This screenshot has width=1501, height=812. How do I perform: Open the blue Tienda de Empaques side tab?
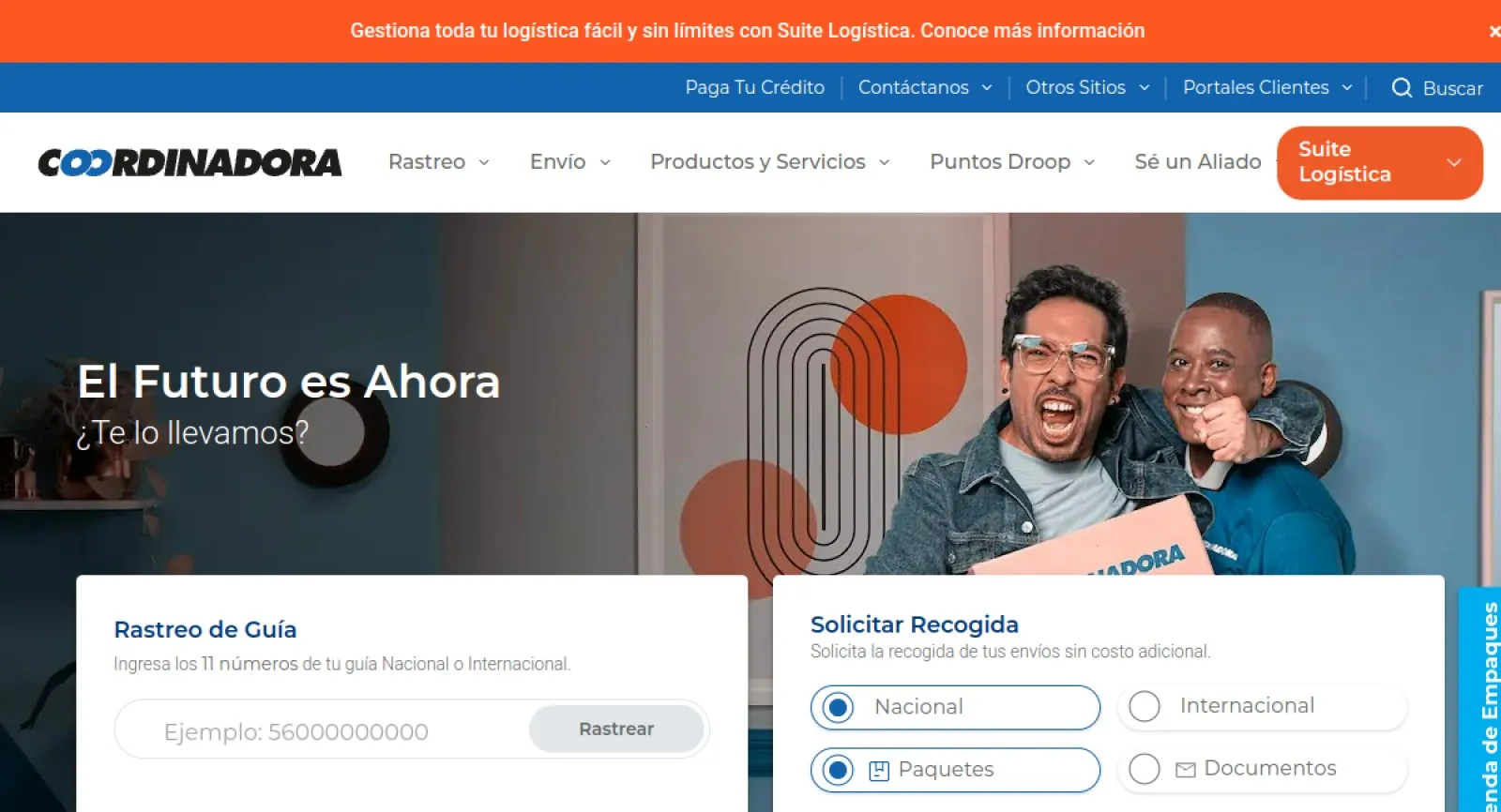pos(1480,699)
